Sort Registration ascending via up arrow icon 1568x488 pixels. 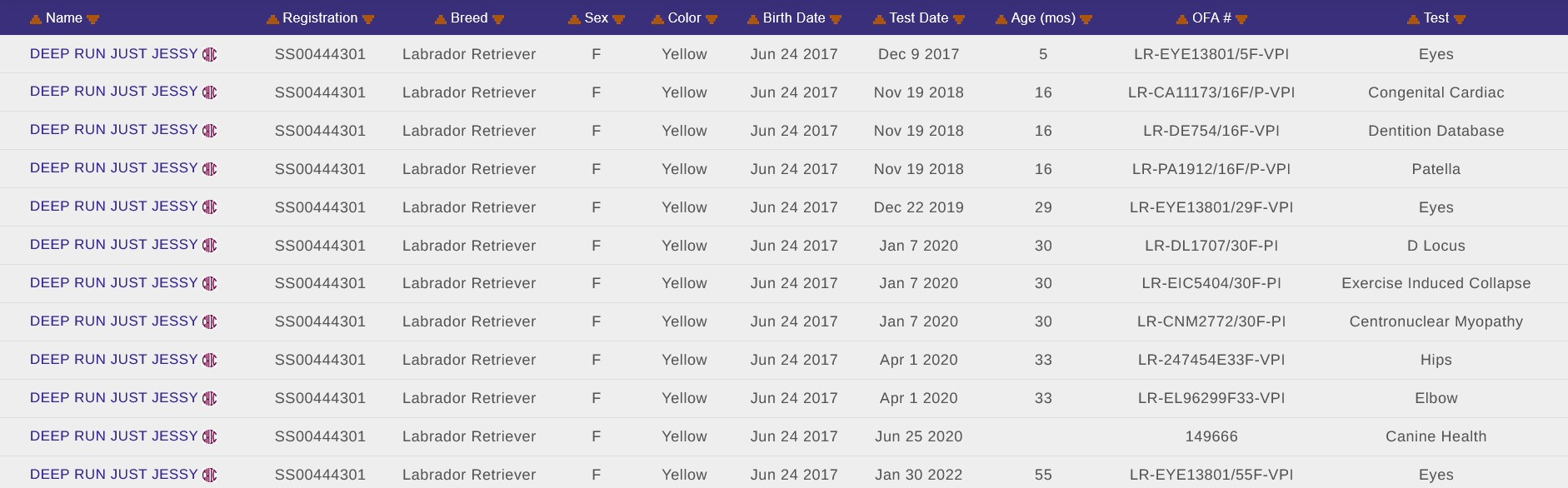click(272, 19)
